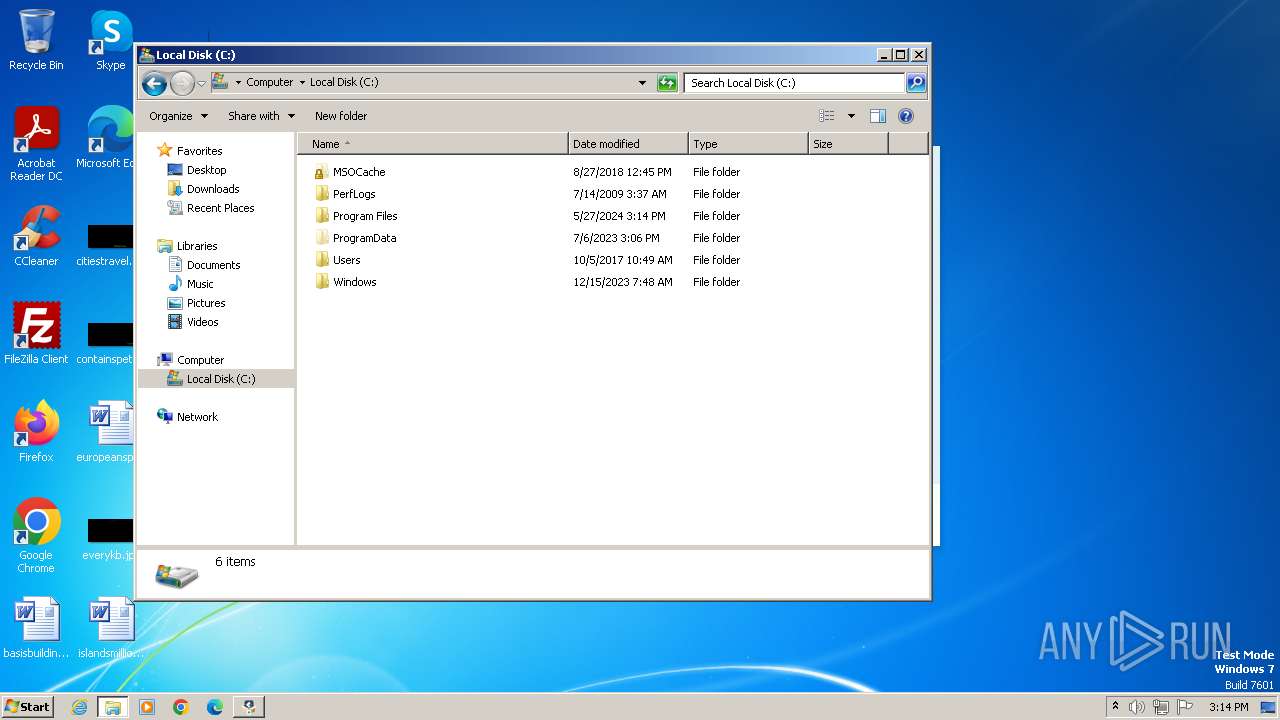Sort by the Size column header

(x=848, y=144)
